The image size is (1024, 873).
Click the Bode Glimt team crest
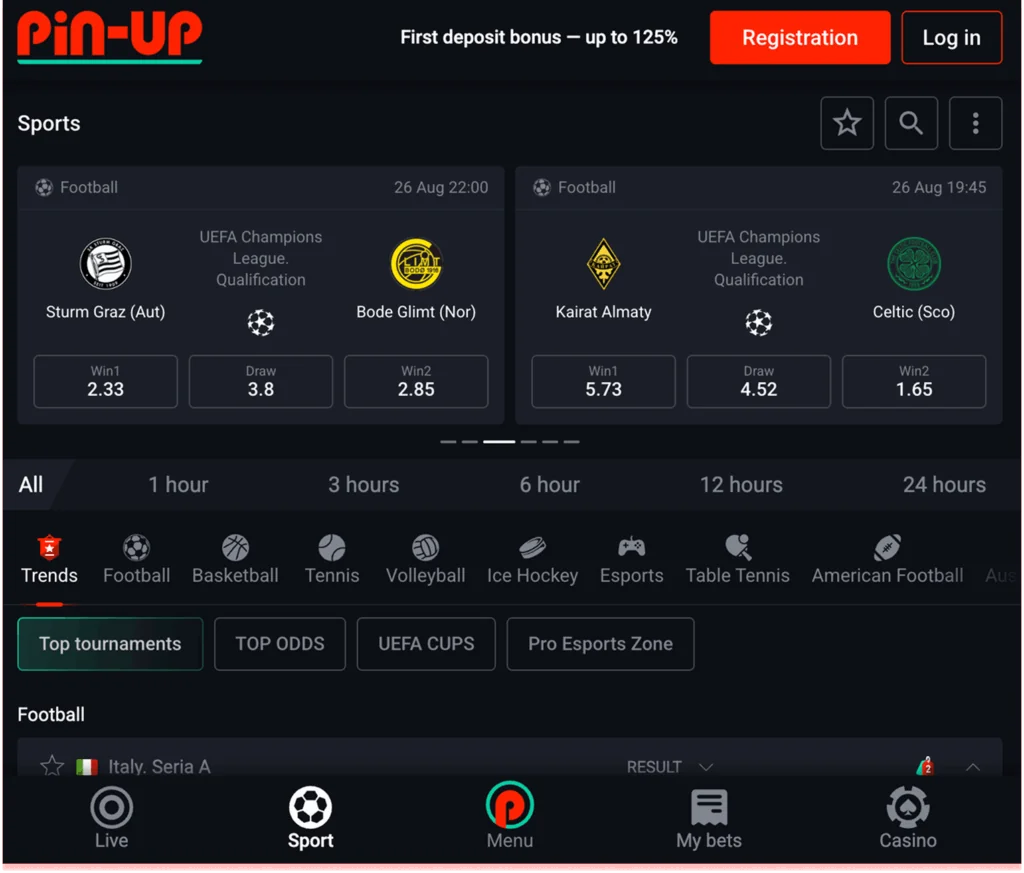[x=416, y=264]
